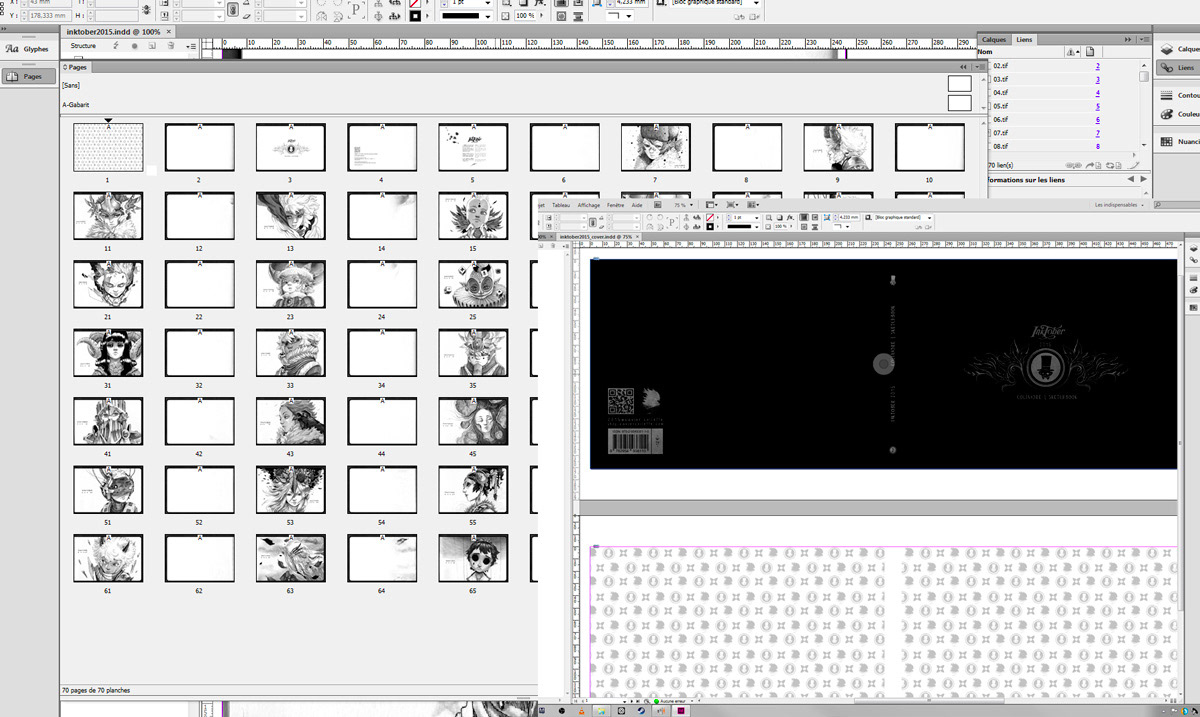Select the [Sans] master page
Viewport: 1200px width, 717px height.
coord(72,85)
